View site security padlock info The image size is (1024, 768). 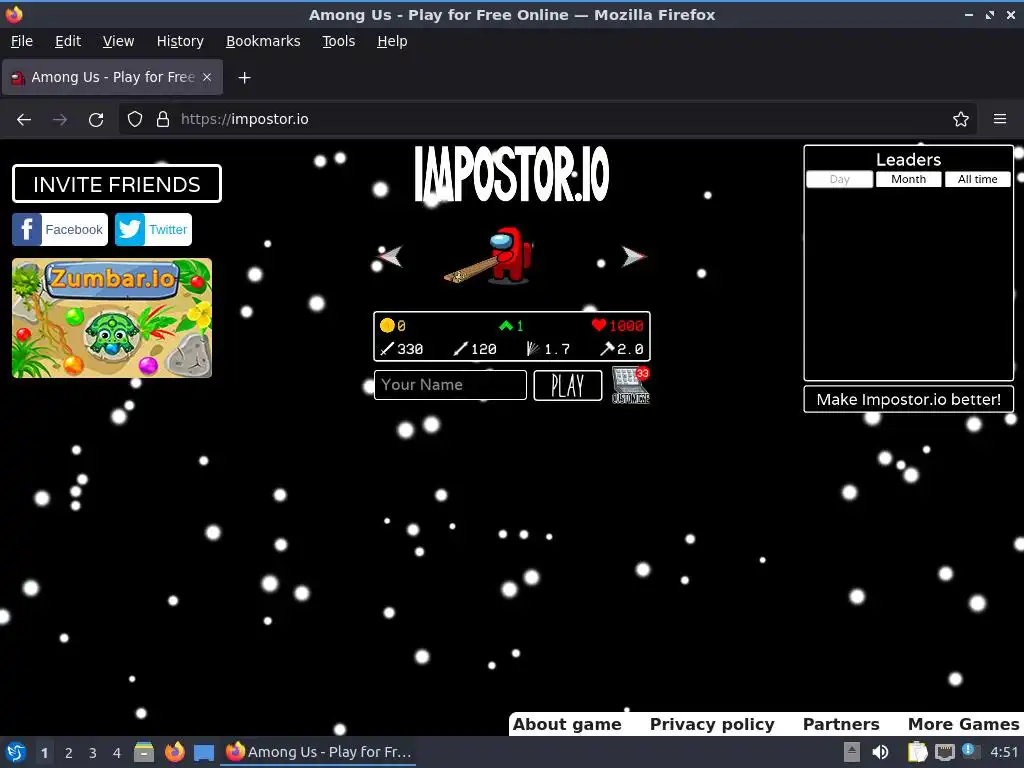[163, 119]
